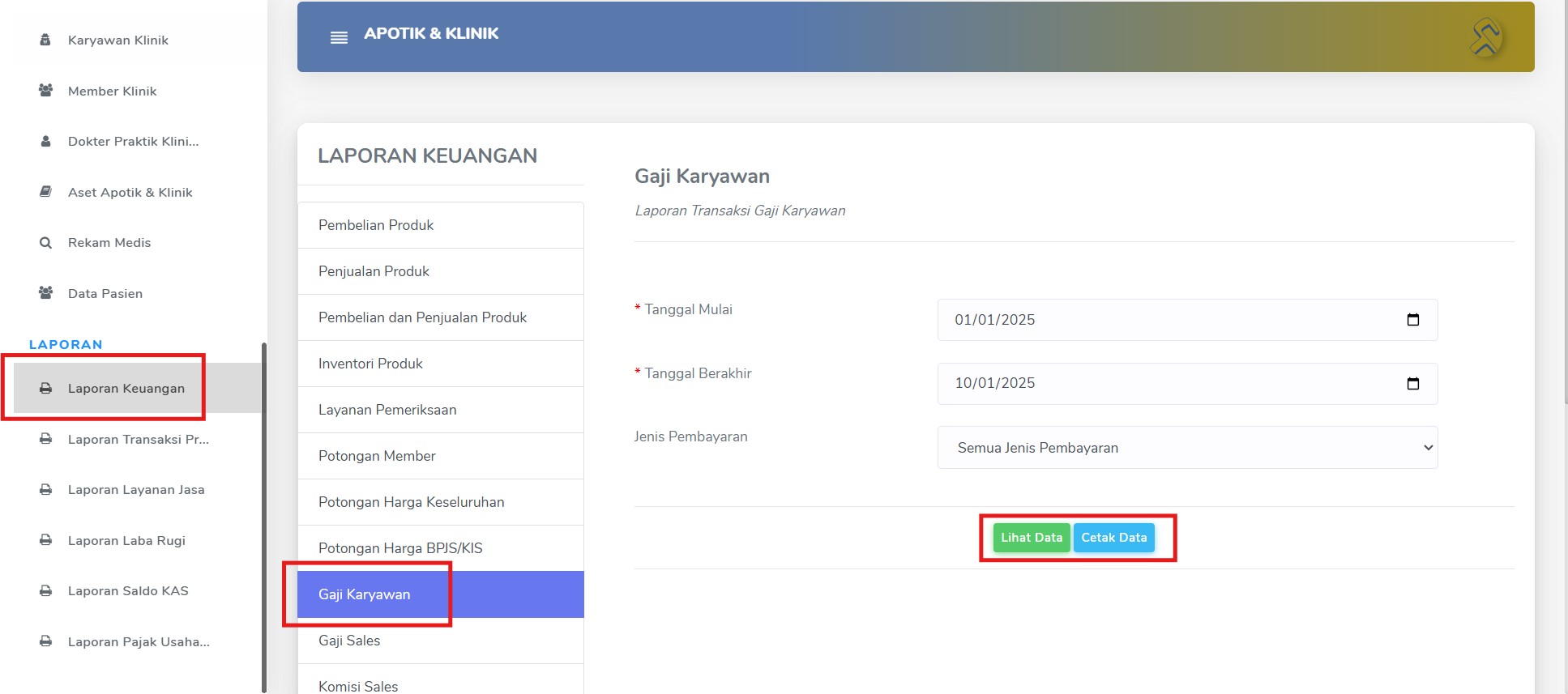
Task: Open Rekam Medis menu
Action: (109, 242)
